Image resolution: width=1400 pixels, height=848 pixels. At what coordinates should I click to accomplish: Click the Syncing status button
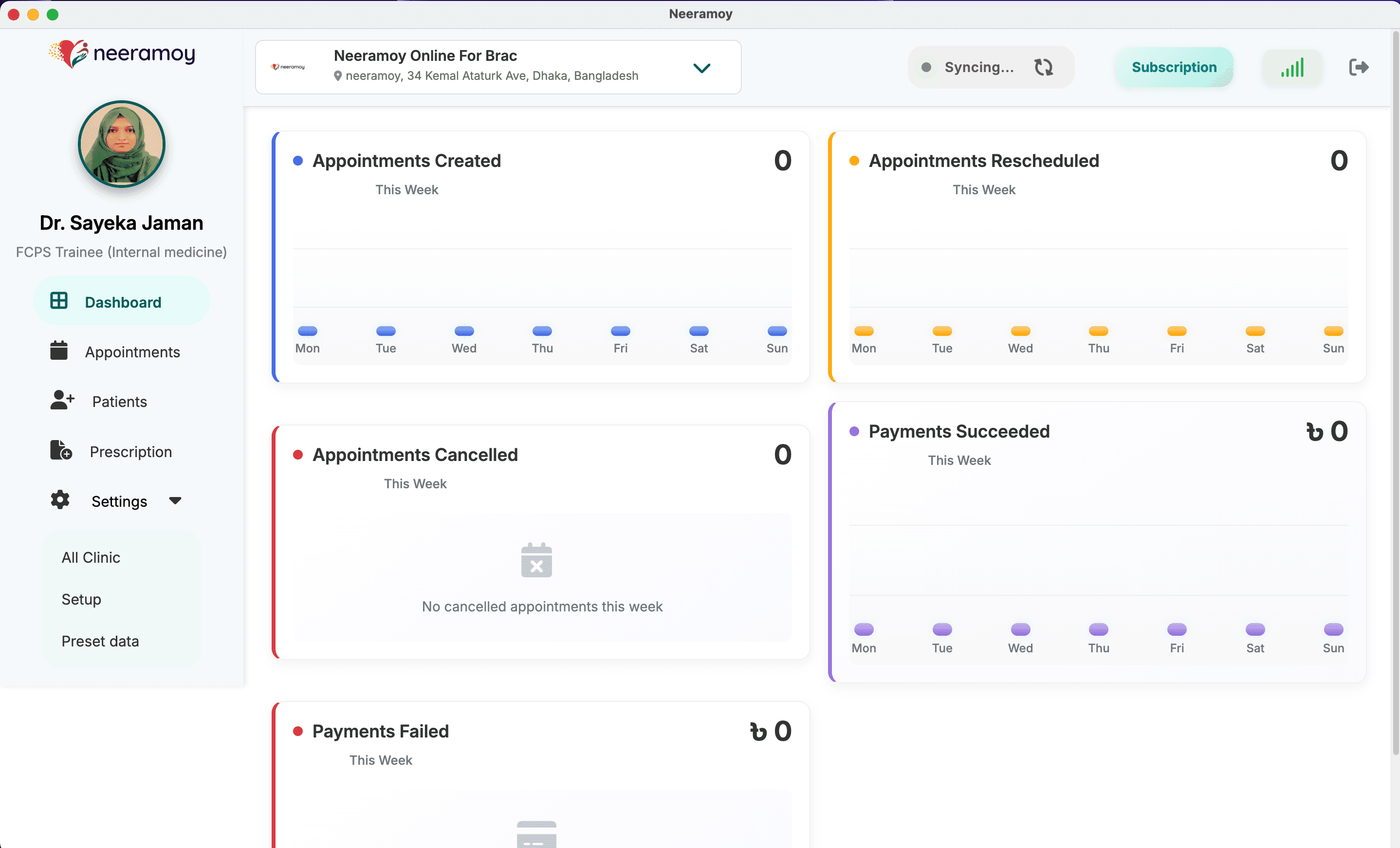977,67
